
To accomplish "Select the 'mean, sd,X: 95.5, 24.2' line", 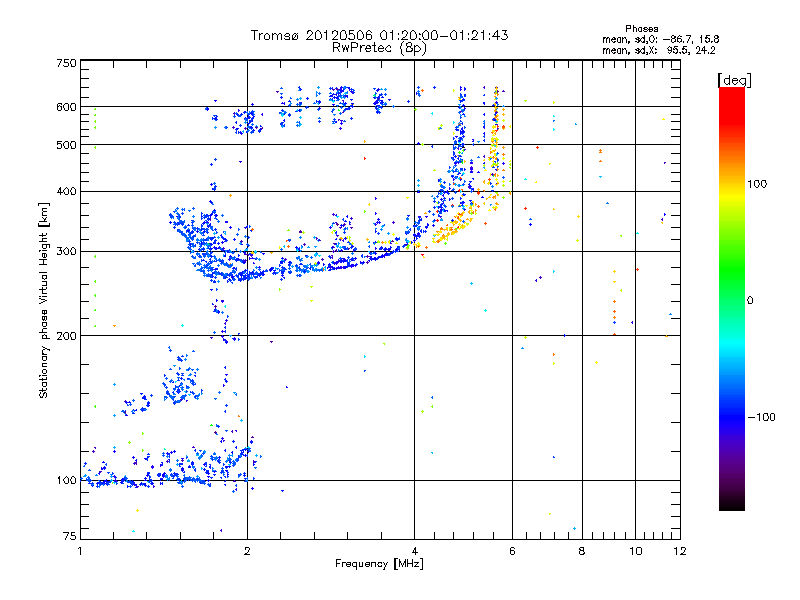I will [x=659, y=50].
